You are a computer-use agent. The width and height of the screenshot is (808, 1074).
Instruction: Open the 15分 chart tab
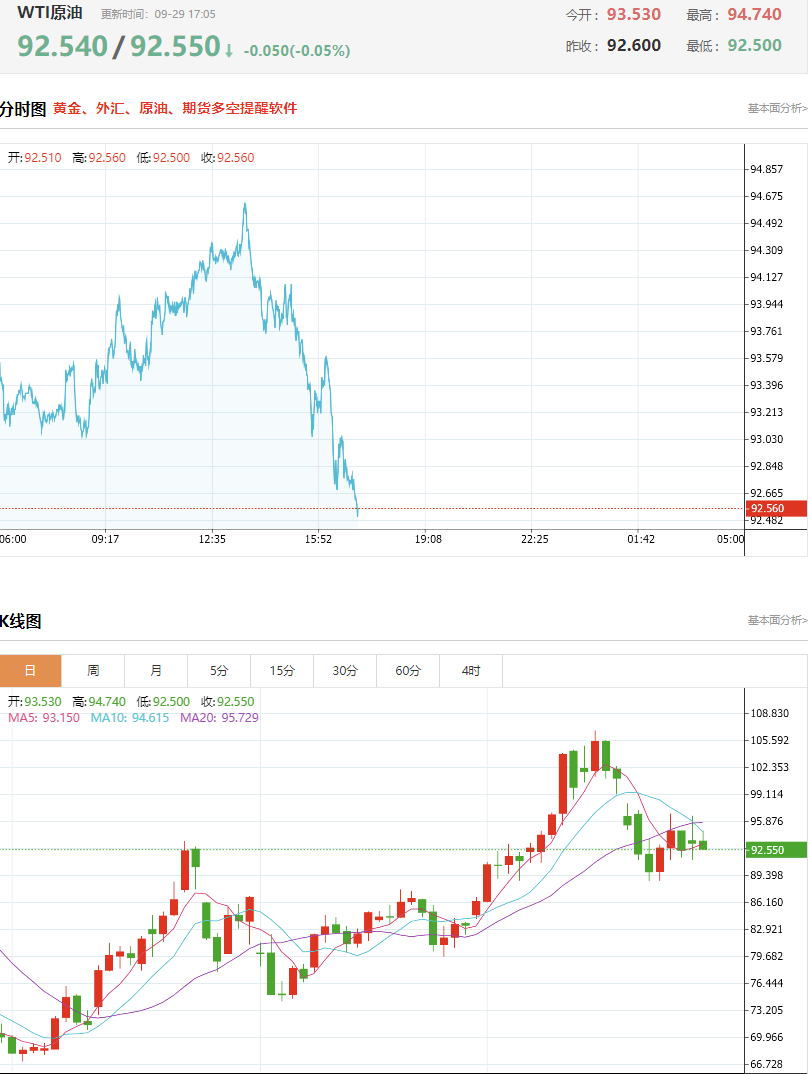(282, 671)
